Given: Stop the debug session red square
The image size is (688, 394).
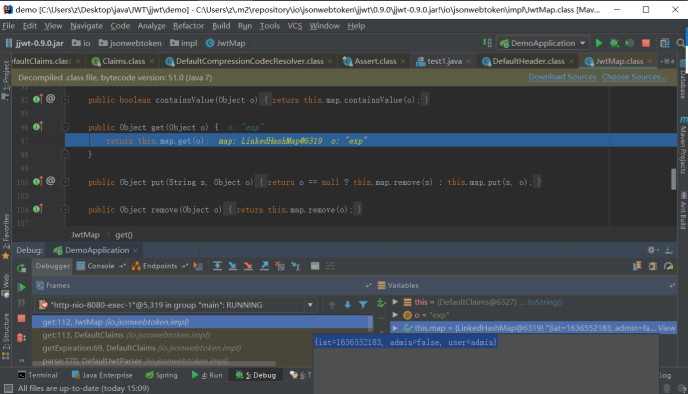Looking at the screenshot, I should [x=22, y=319].
